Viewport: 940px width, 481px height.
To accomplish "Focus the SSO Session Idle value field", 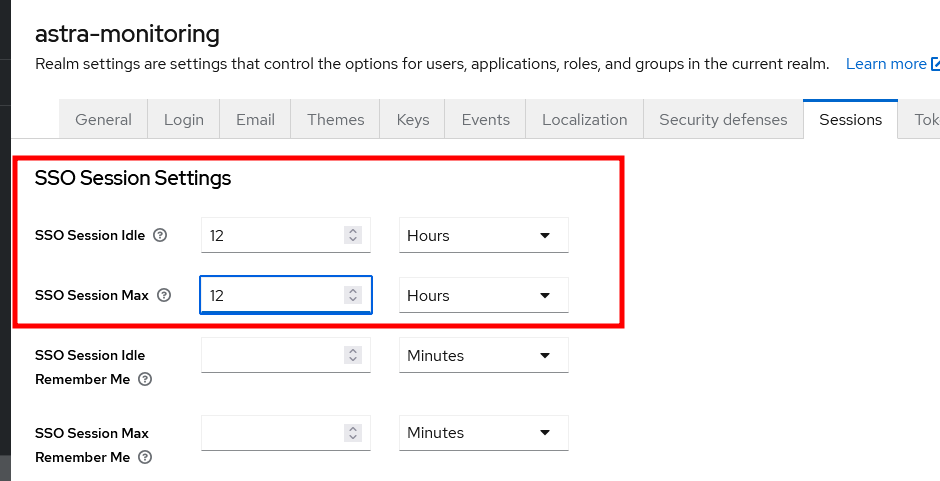I will [x=272, y=236].
